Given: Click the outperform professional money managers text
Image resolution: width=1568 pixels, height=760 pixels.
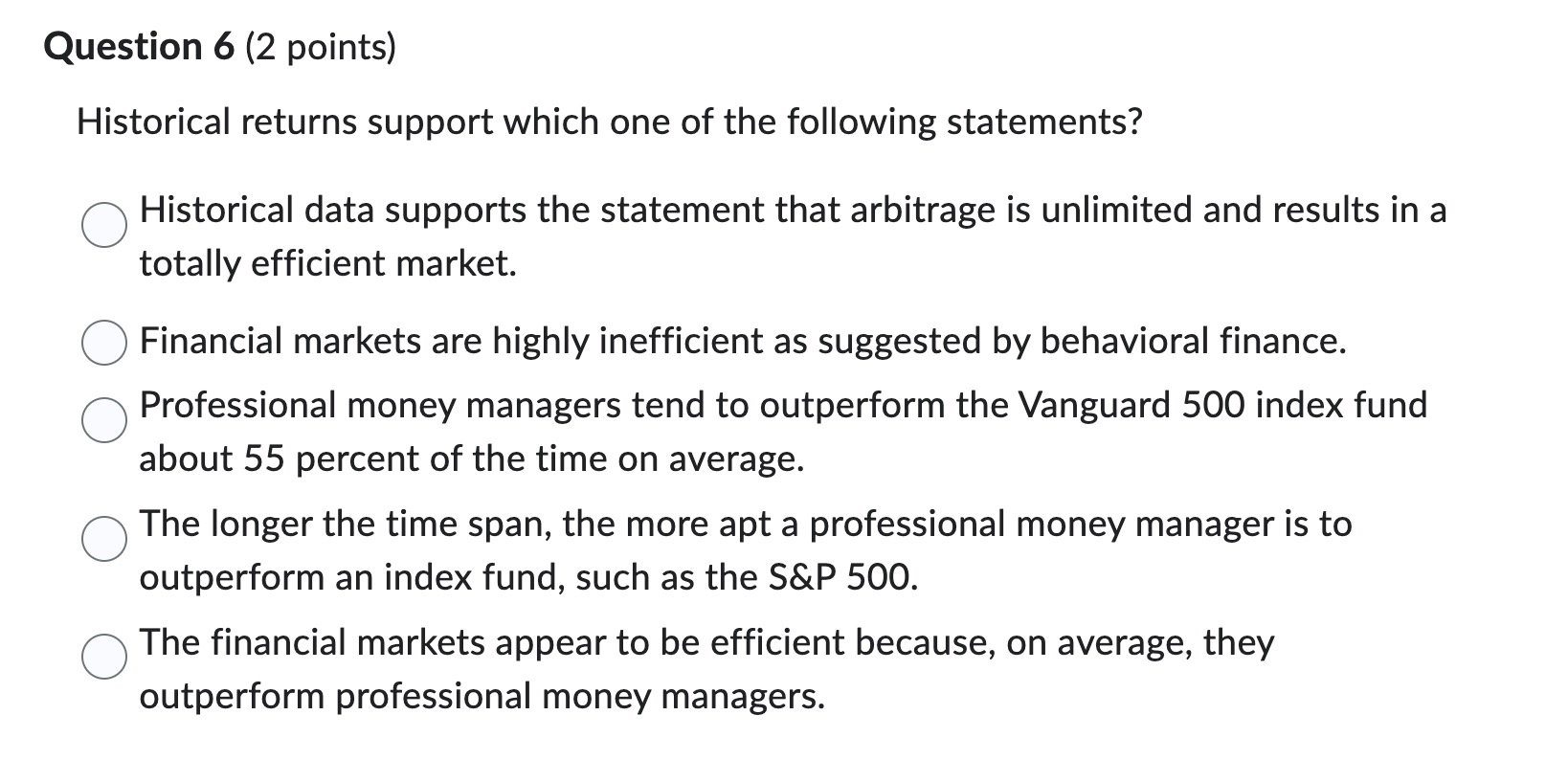Looking at the screenshot, I should click(x=482, y=698).
